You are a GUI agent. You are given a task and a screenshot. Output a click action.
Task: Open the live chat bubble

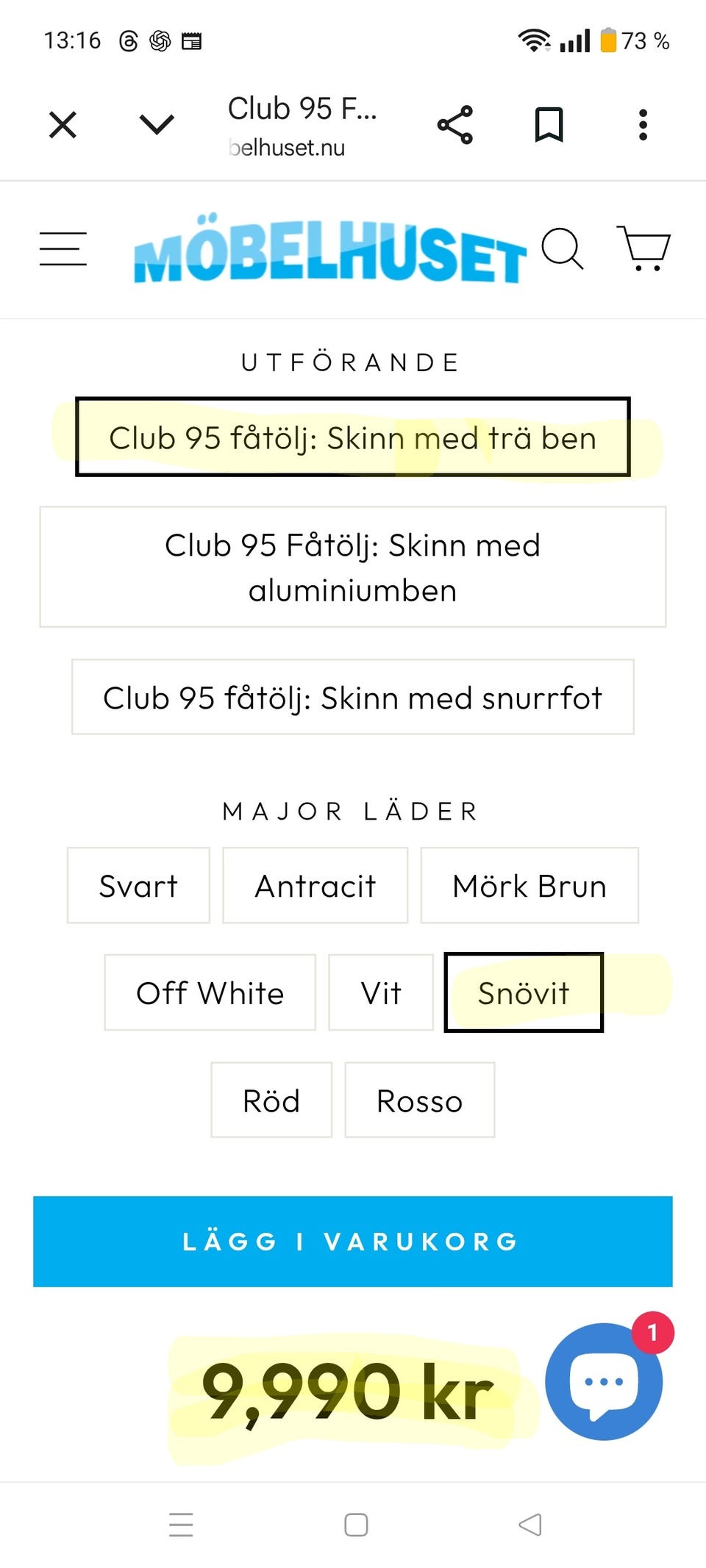point(604,1381)
